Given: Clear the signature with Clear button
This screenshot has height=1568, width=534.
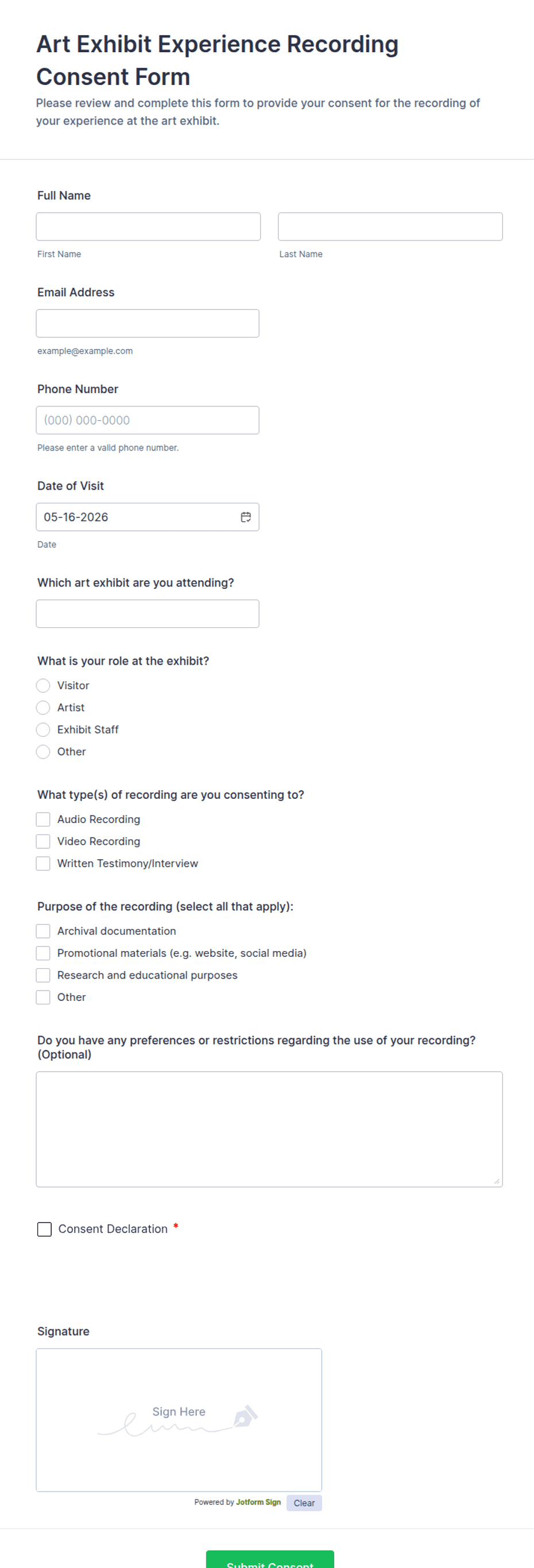Looking at the screenshot, I should tap(304, 1503).
